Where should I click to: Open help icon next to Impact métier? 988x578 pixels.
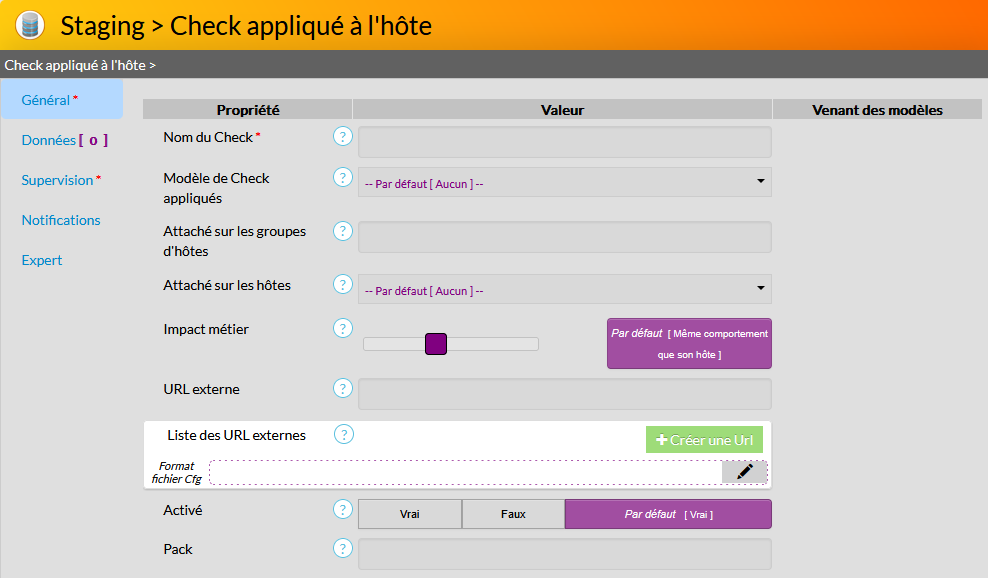343,328
